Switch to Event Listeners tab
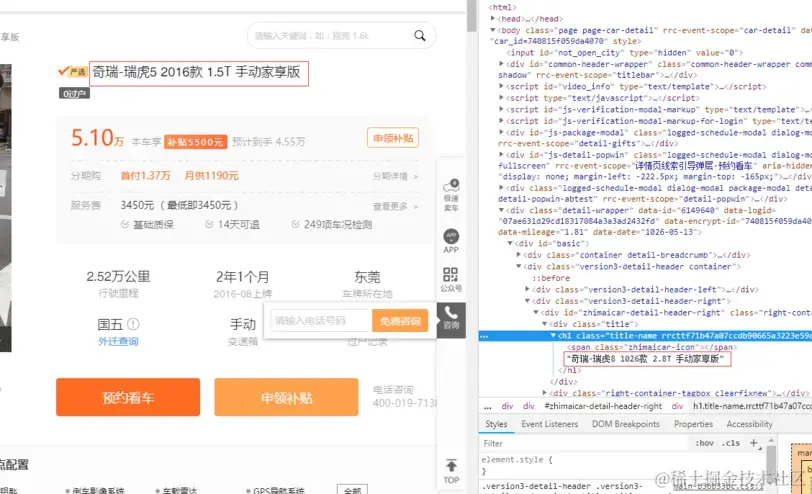The width and height of the screenshot is (812, 494). [x=549, y=424]
